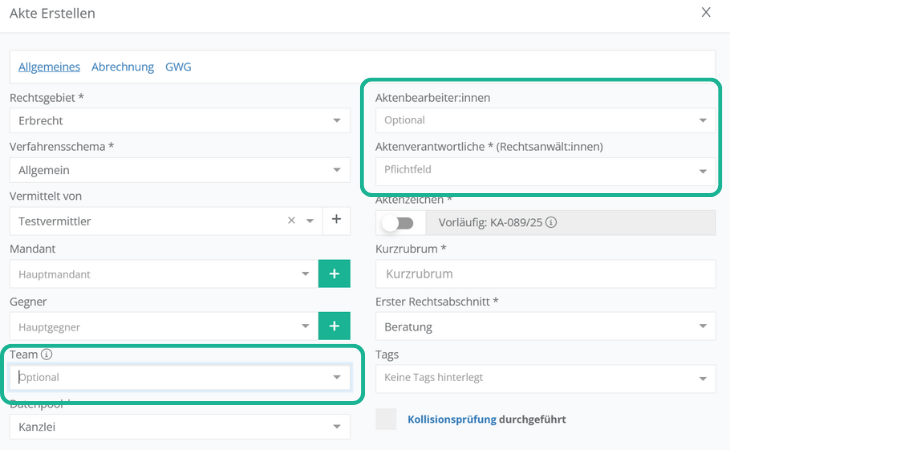Click the Kurzrubrum input field
The height and width of the screenshot is (450, 900).
[545, 274]
